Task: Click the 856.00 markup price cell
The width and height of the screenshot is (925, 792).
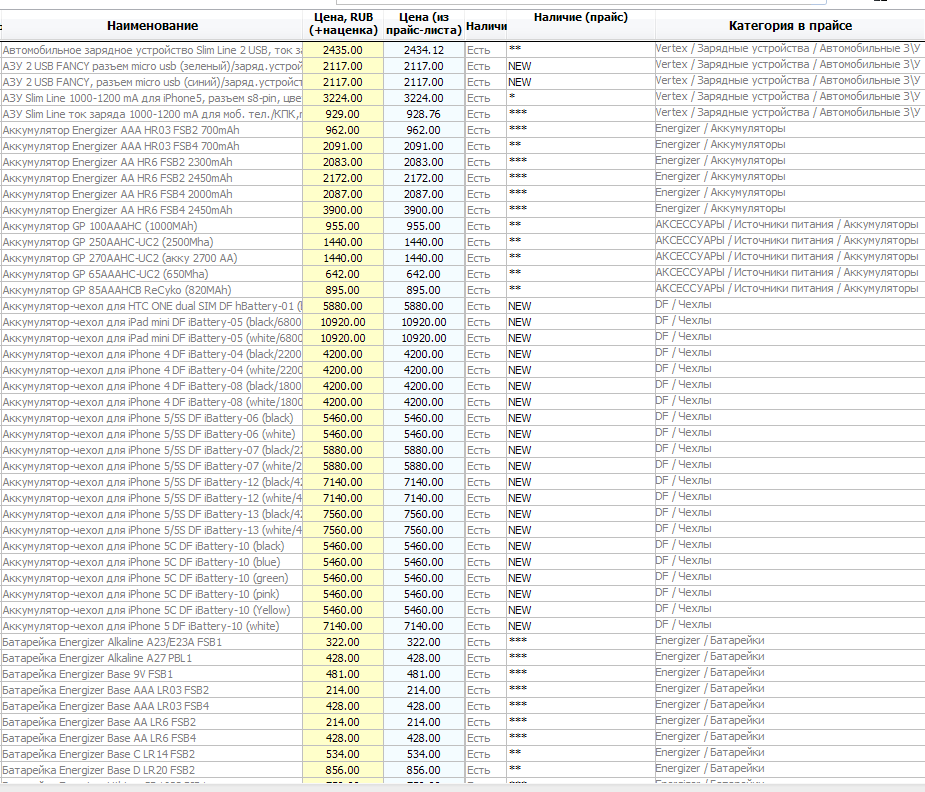Action: point(343,770)
